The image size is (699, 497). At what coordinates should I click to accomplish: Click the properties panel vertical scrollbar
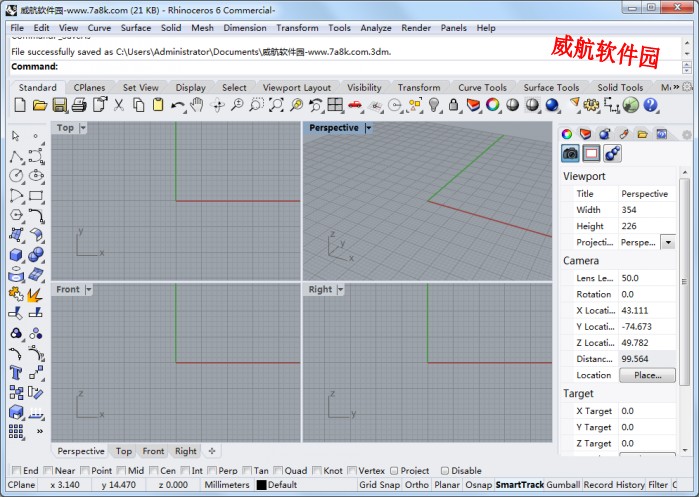684,281
